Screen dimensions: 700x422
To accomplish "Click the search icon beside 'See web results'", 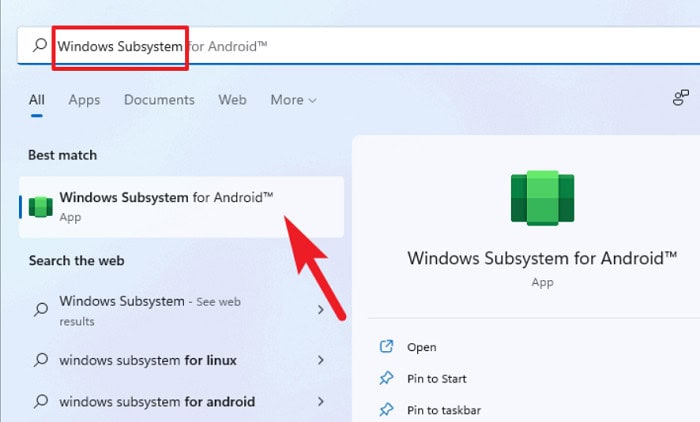I will click(x=41, y=309).
